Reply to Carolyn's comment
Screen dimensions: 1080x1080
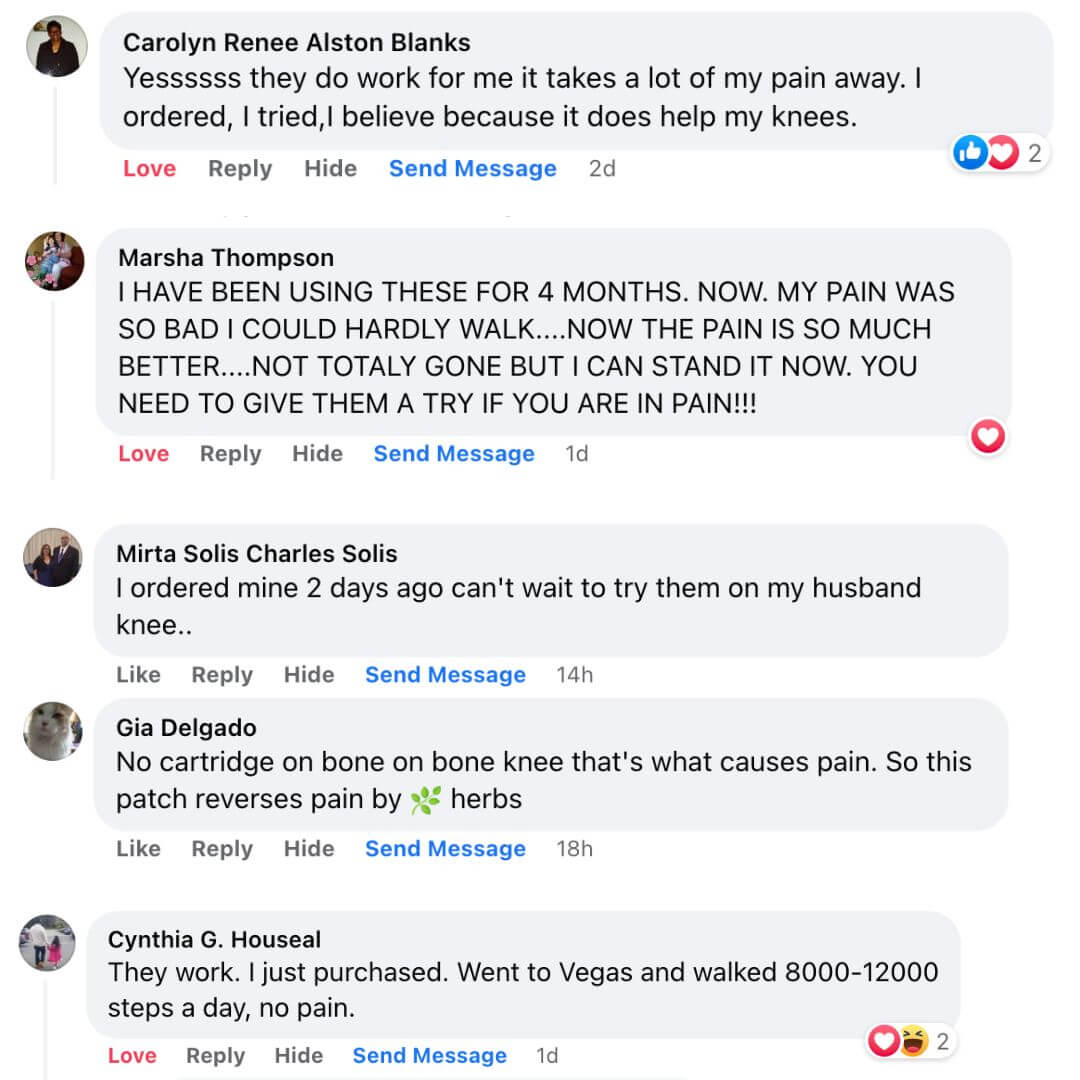(240, 169)
